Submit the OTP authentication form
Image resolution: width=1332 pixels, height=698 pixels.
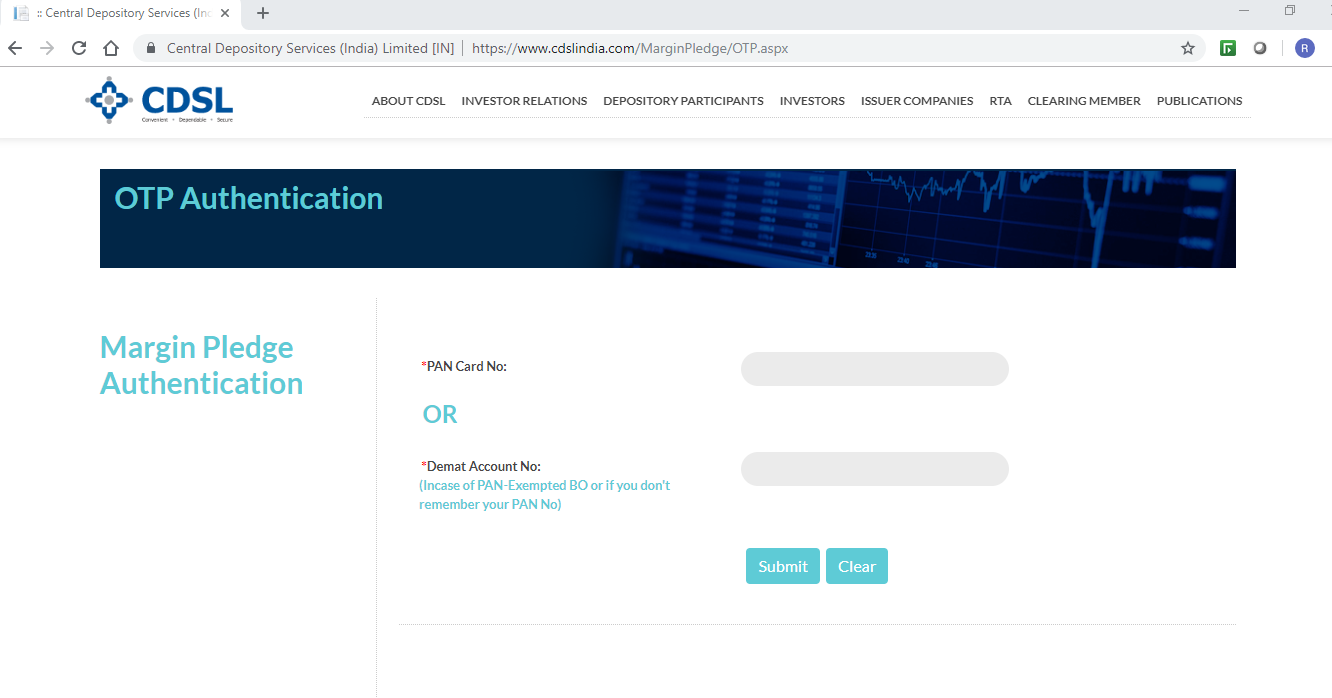point(783,566)
